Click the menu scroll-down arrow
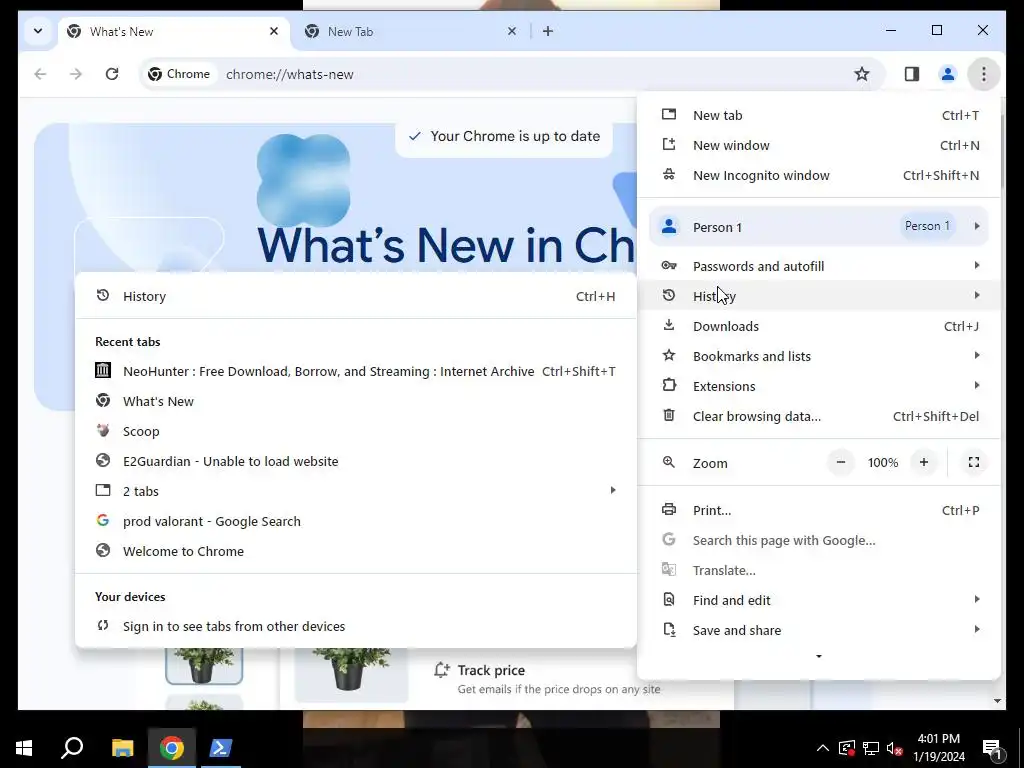 tap(819, 656)
